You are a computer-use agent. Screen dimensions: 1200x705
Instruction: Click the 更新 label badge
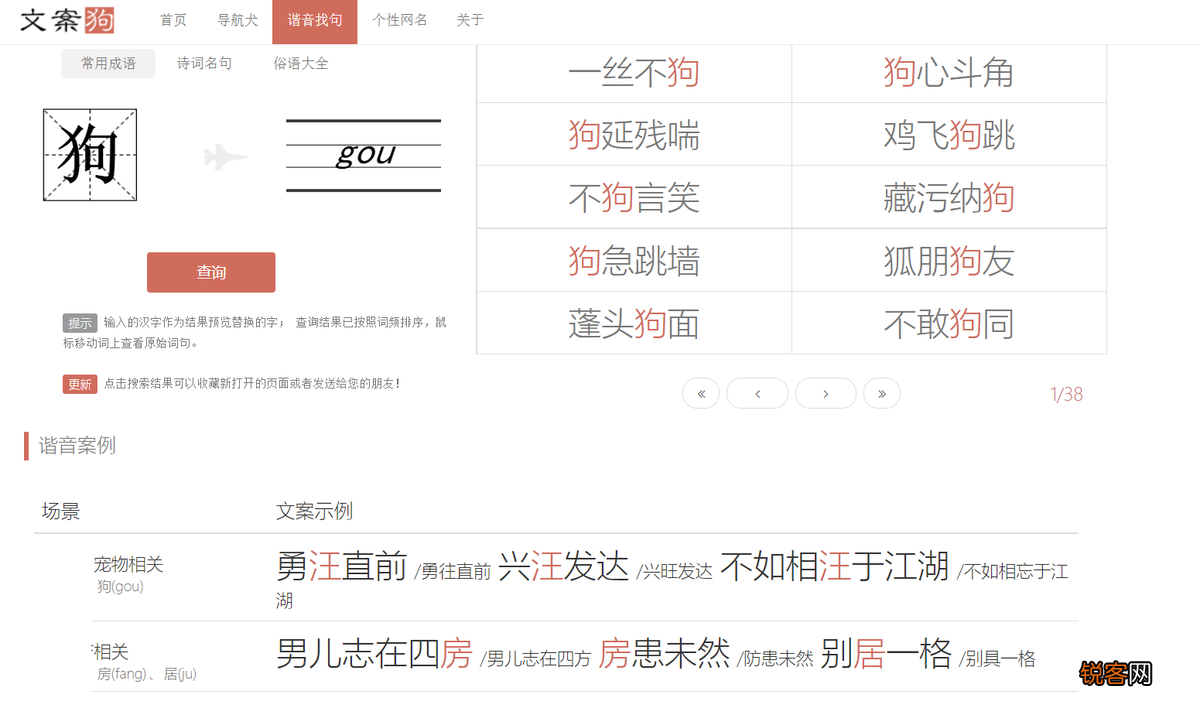pos(80,384)
